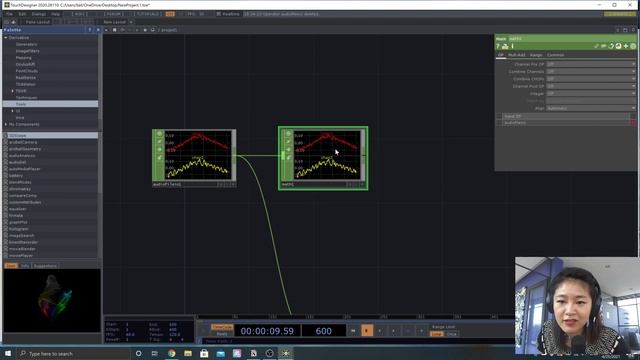Open Channel Post OP dropdown
Screen dimensions: 640x360
[x=591, y=86]
